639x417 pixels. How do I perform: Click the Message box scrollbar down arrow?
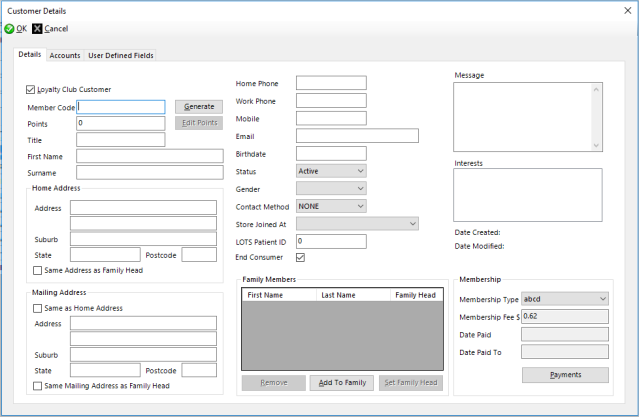(597, 146)
